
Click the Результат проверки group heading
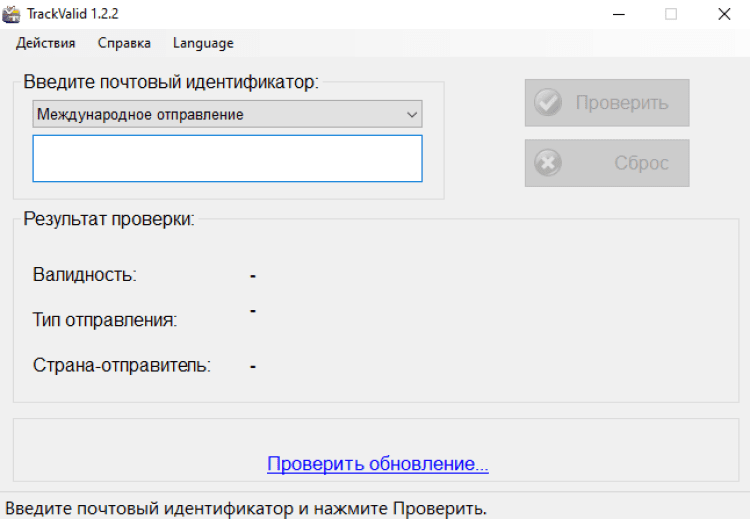click(109, 219)
